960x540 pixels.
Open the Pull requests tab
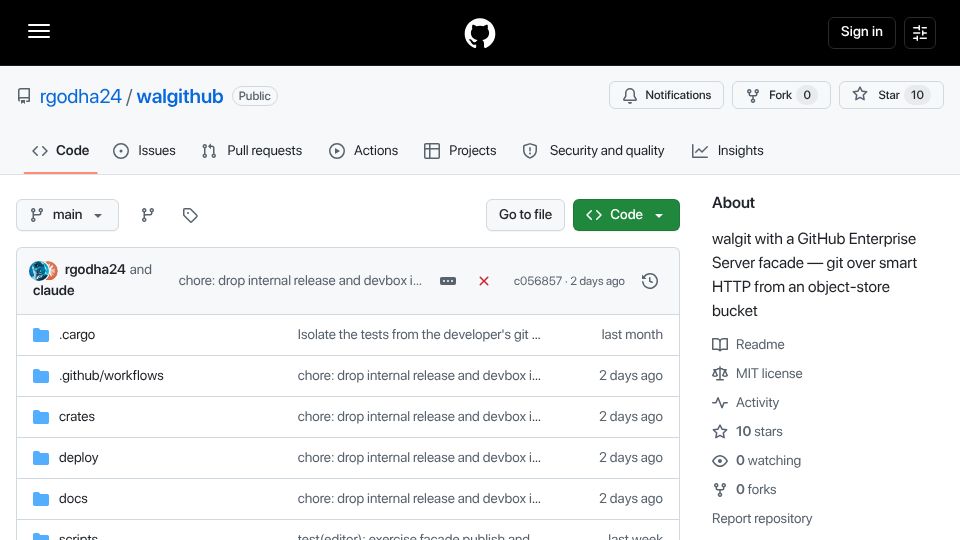(x=252, y=151)
